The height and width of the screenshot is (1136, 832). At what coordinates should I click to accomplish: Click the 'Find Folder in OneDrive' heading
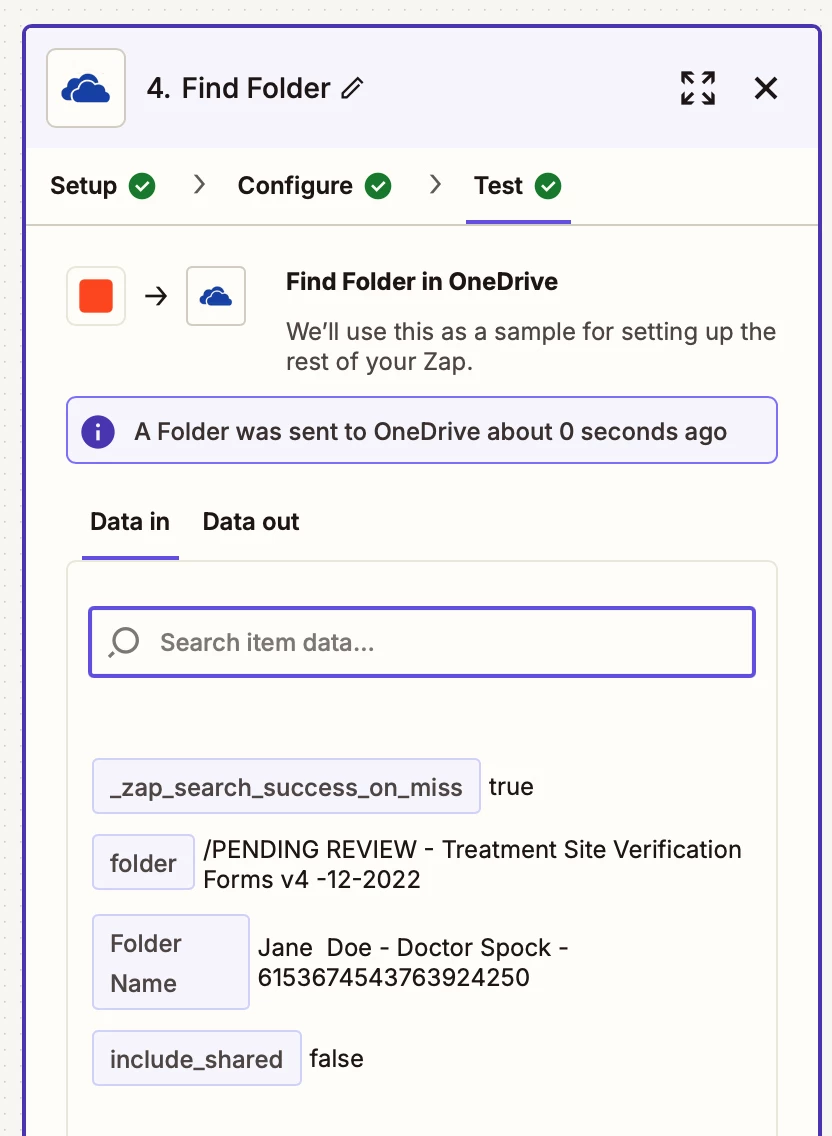[x=422, y=281]
